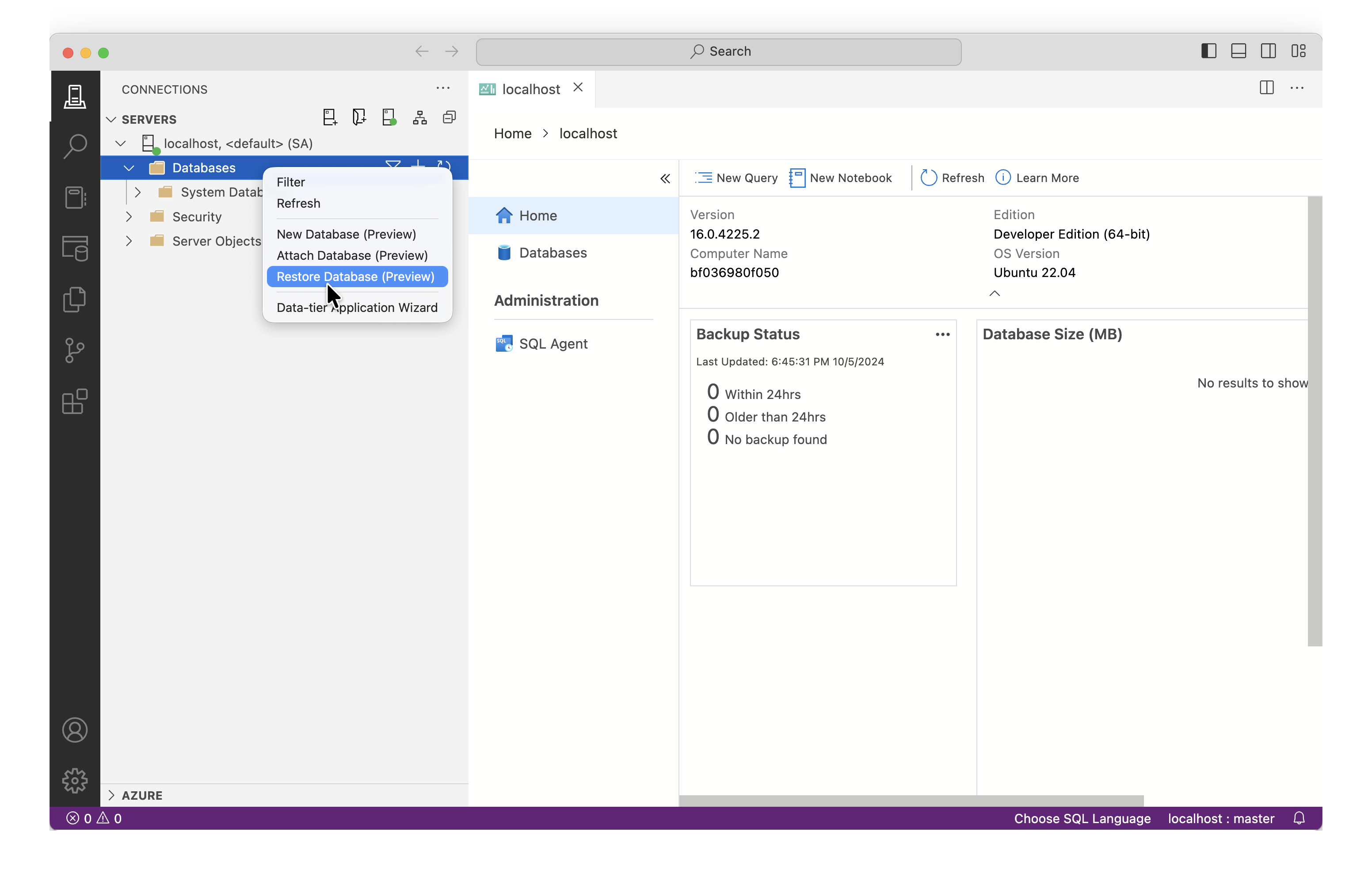1372x896 pixels.
Task: Select New Database (Preview) menu item
Action: point(358,234)
